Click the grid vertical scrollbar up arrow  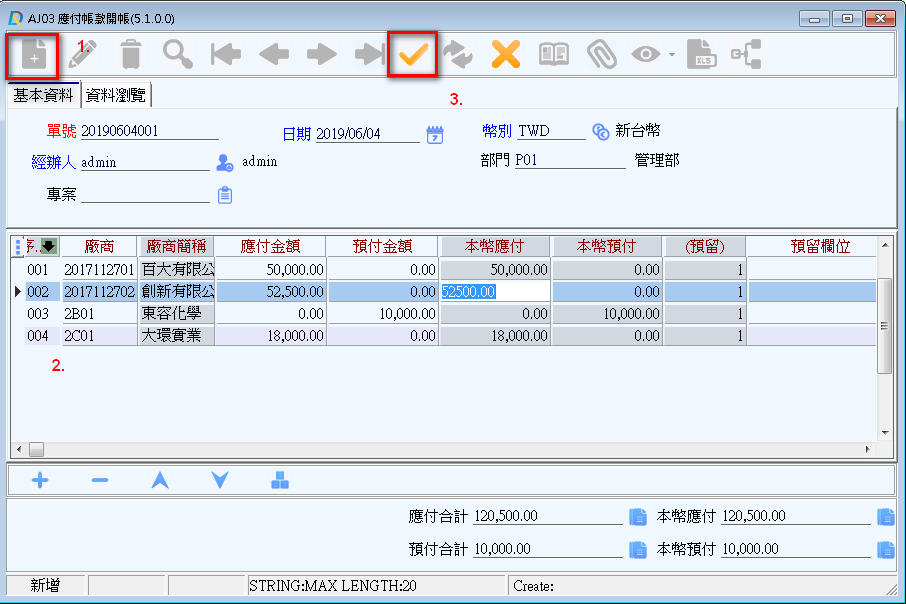pyautogui.click(x=885, y=245)
